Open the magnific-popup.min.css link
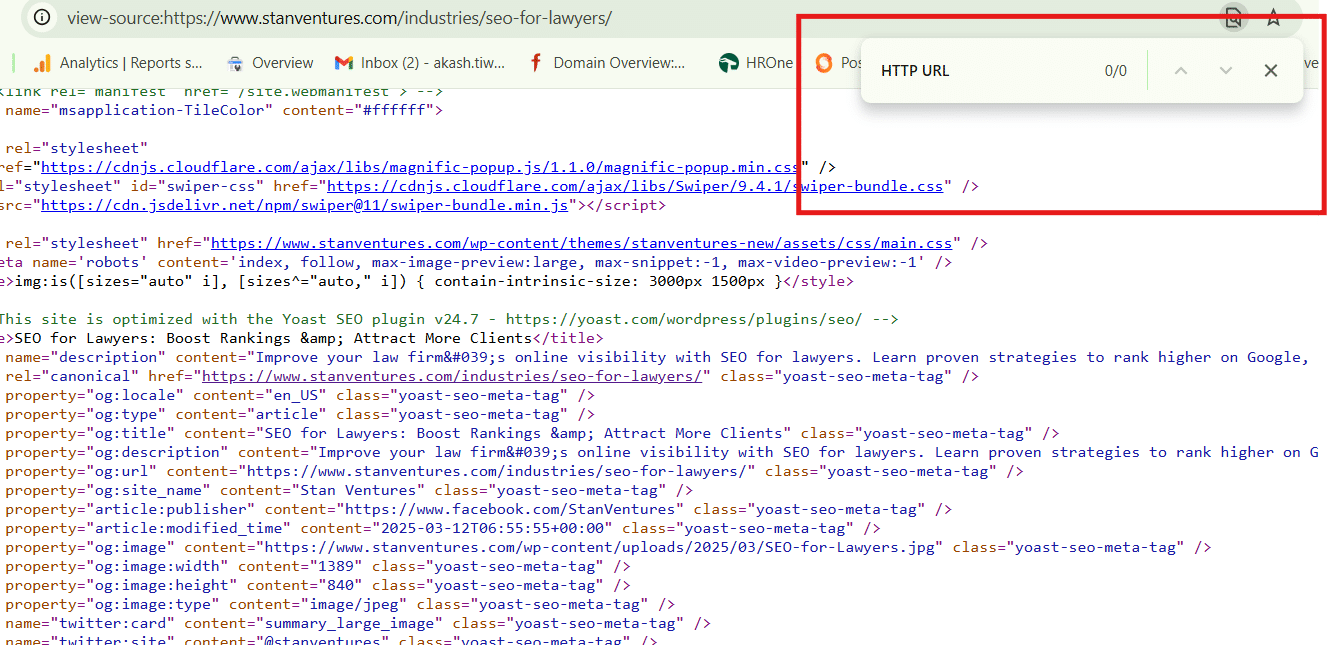This screenshot has width=1327, height=645. [x=420, y=167]
